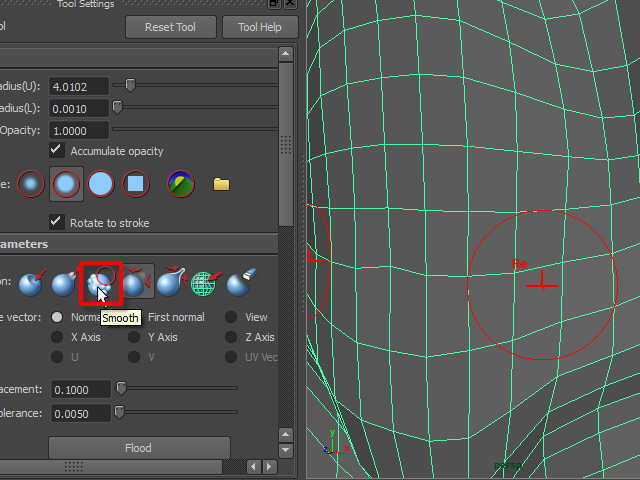Toggle the Rotate to stroke checkbox
The width and height of the screenshot is (640, 480).
[x=57, y=222]
